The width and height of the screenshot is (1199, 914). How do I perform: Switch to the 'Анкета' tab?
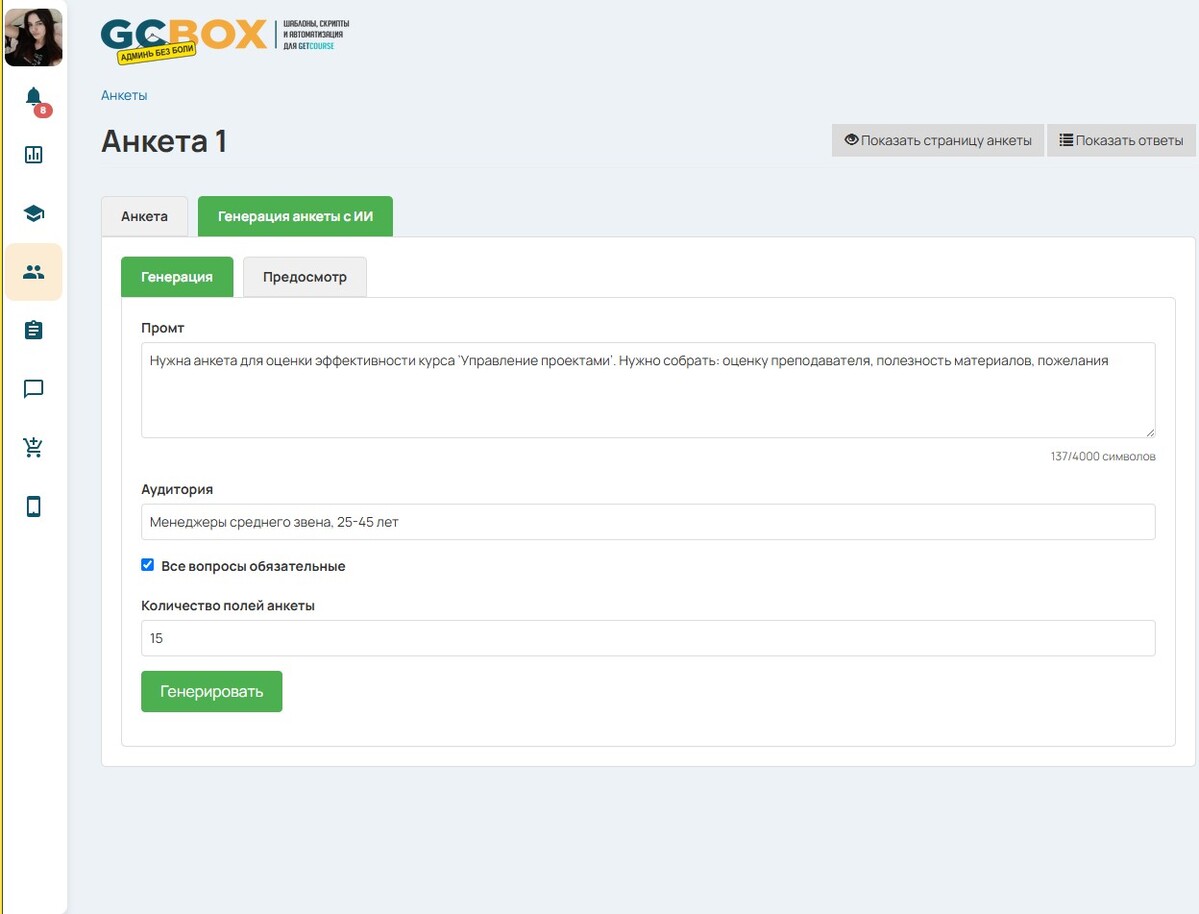click(x=144, y=216)
